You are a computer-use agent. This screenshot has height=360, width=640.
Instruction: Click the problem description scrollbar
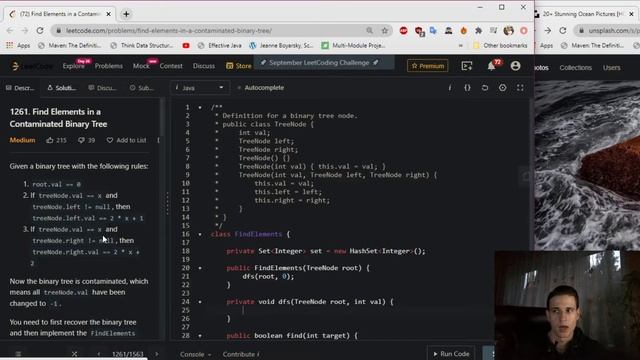[x=162, y=118]
